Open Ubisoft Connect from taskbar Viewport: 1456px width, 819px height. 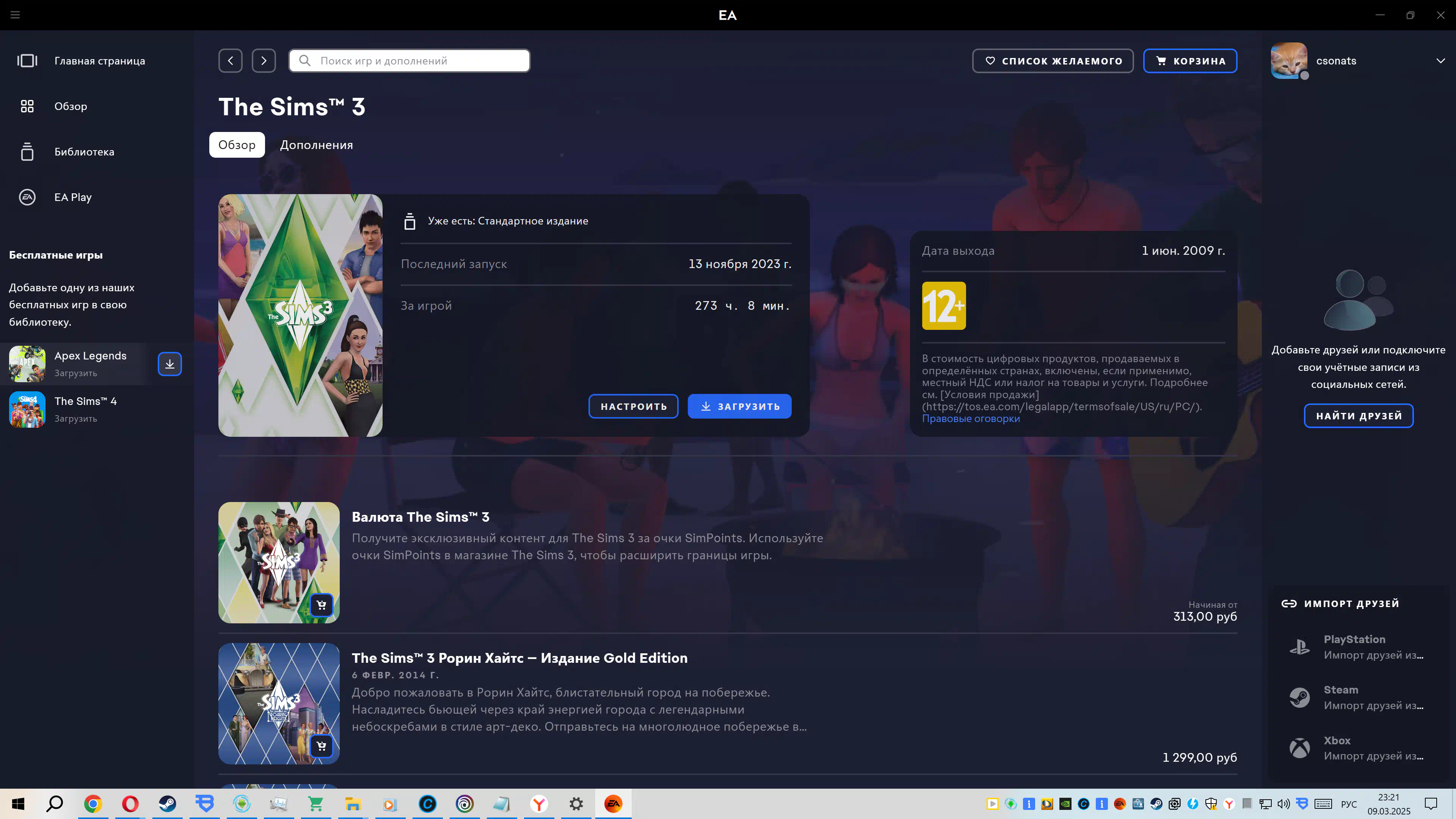point(464,804)
